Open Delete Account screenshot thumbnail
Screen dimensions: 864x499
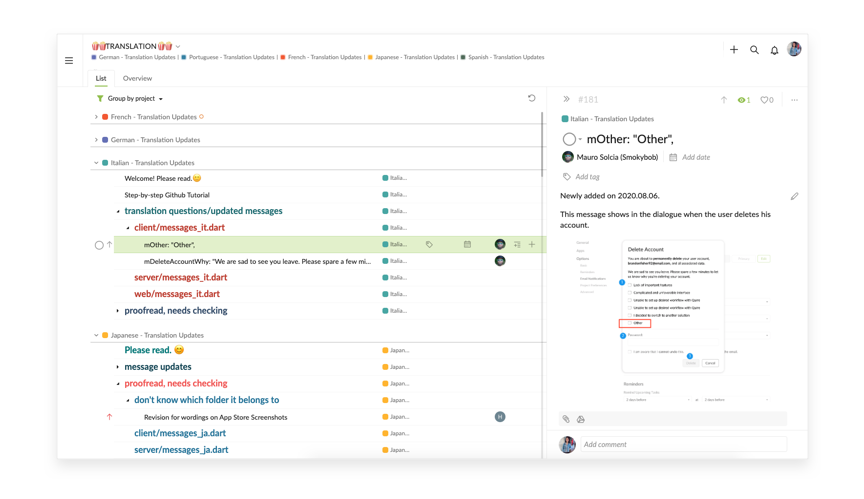point(672,322)
